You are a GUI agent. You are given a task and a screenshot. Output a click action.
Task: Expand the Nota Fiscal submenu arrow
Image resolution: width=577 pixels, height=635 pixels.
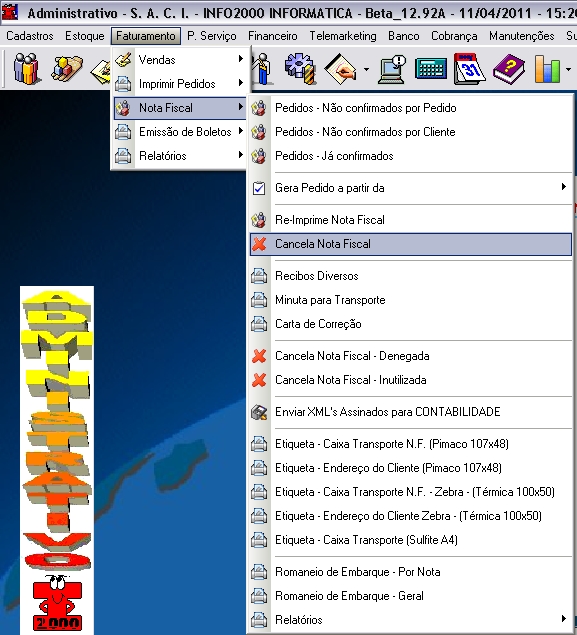241,107
